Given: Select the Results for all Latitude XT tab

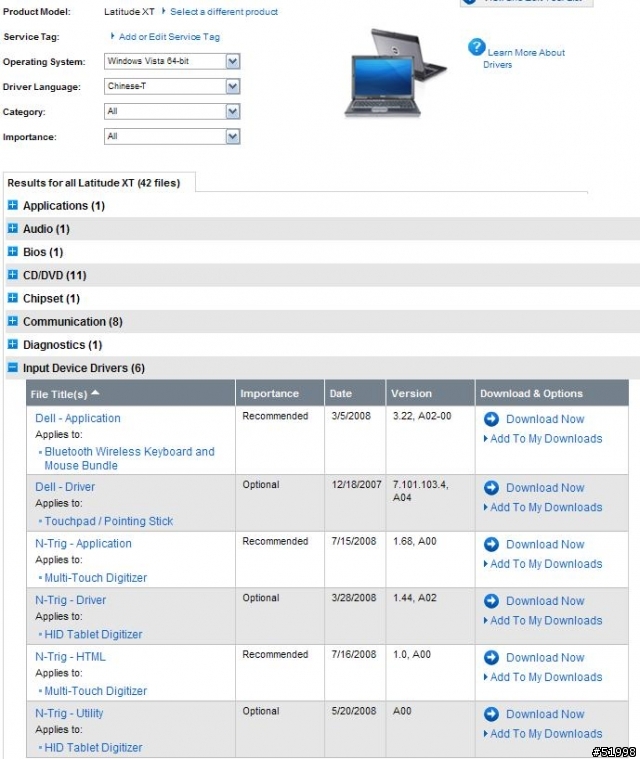Looking at the screenshot, I should pos(99,183).
